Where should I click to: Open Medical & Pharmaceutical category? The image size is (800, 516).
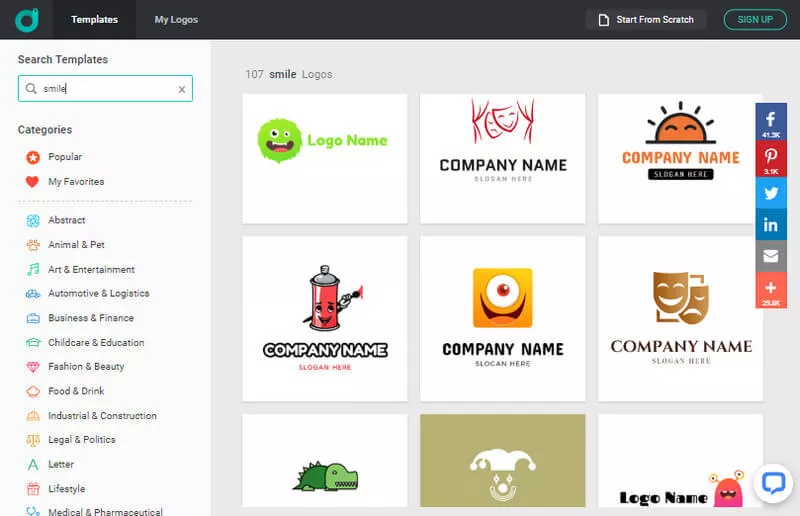pos(105,511)
